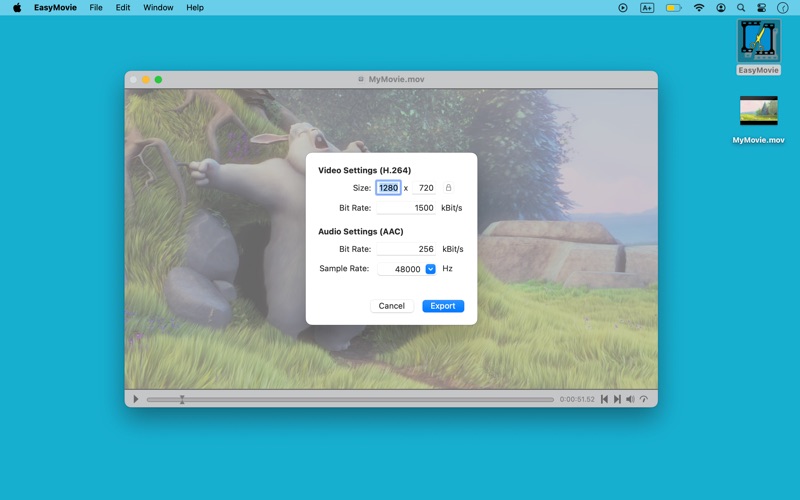Click the video Bit Rate field showing 1500
This screenshot has width=800, height=500.
(406, 208)
